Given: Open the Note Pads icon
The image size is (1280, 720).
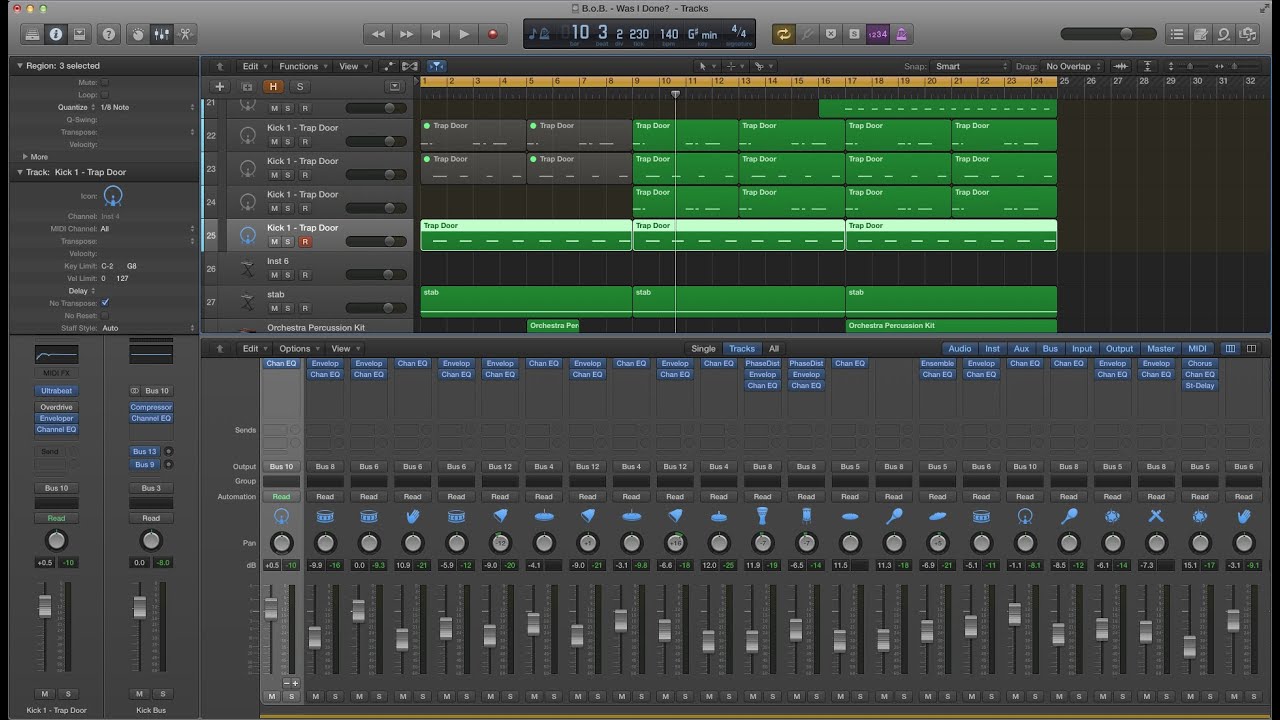Looking at the screenshot, I should pos(1201,34).
